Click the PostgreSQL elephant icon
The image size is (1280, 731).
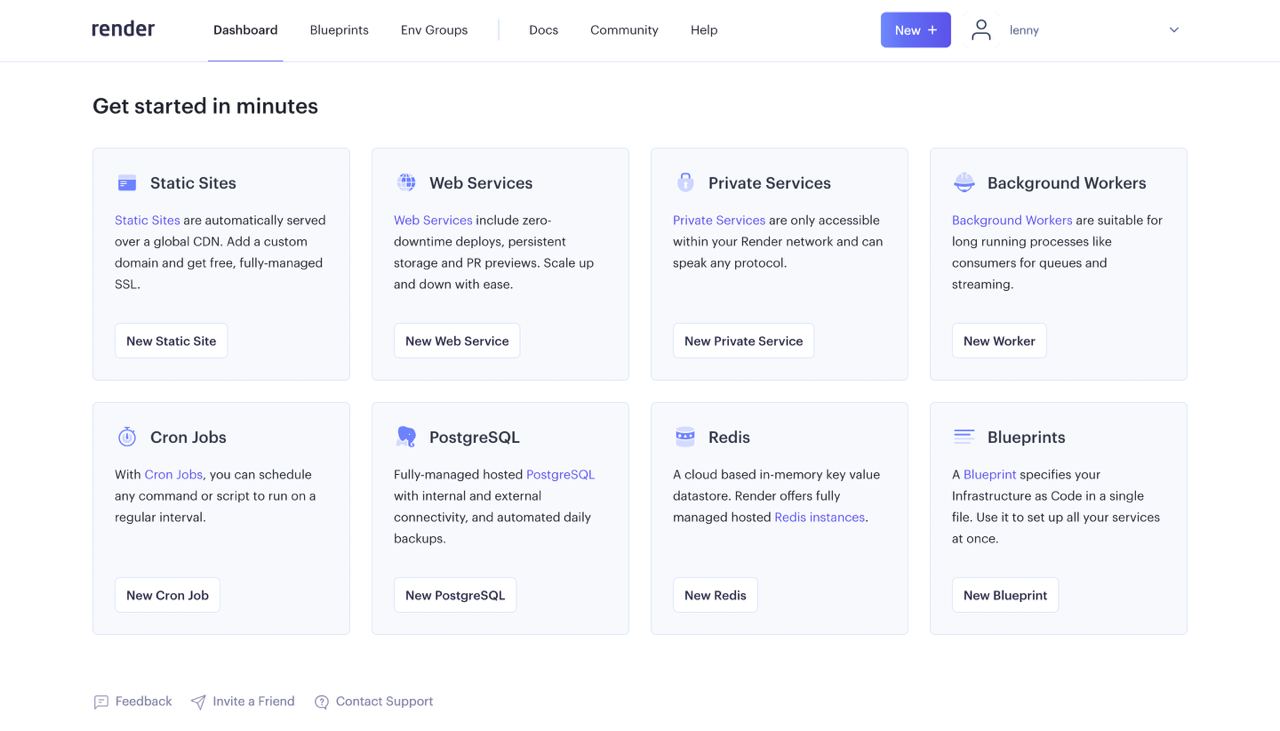(x=406, y=437)
